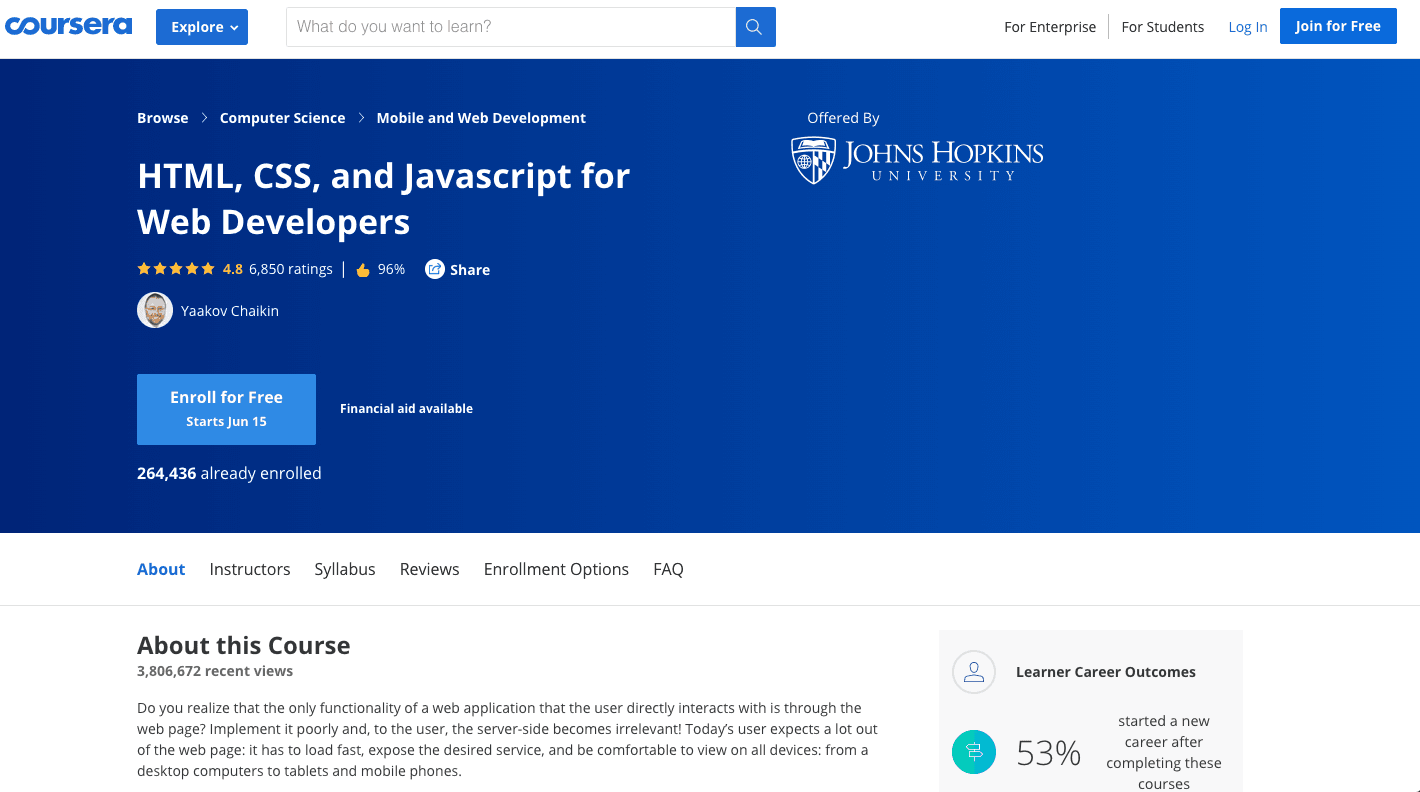
Task: Click Yaakov Chaikin's avatar photo
Action: [x=155, y=310]
